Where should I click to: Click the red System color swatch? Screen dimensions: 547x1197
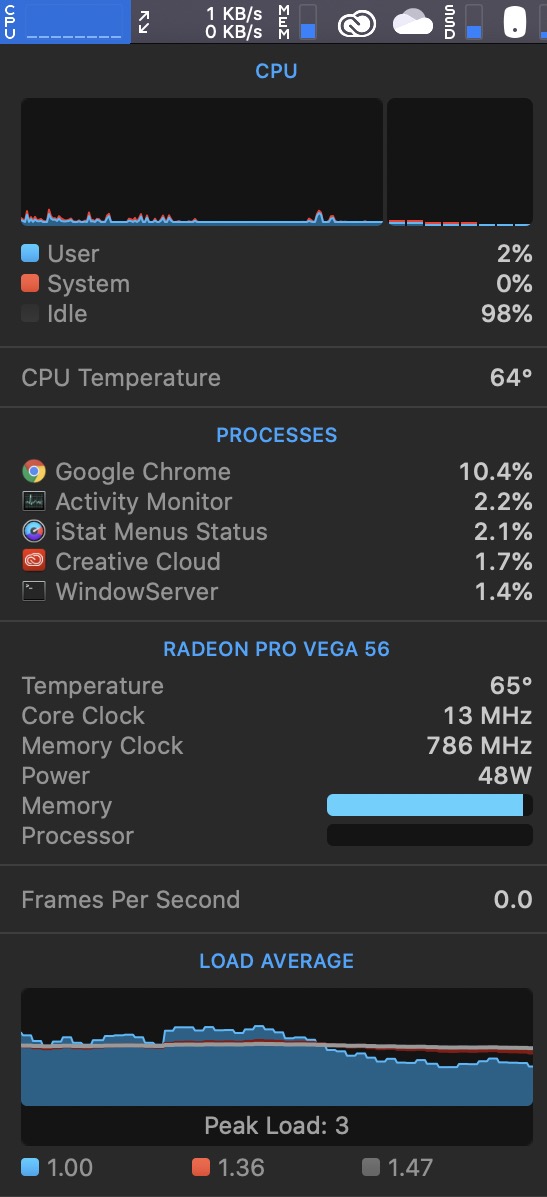[x=30, y=283]
